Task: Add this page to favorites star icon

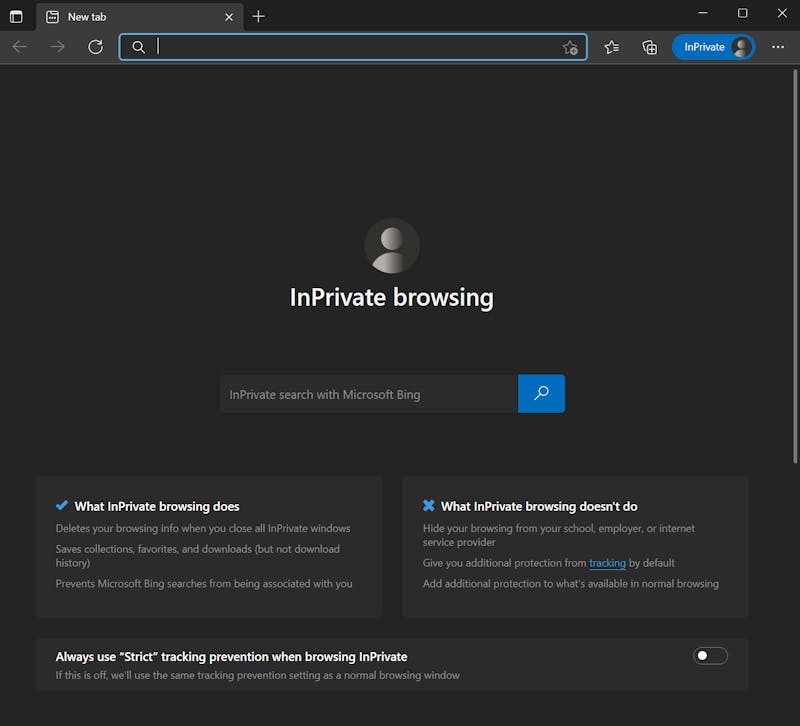Action: pos(570,47)
